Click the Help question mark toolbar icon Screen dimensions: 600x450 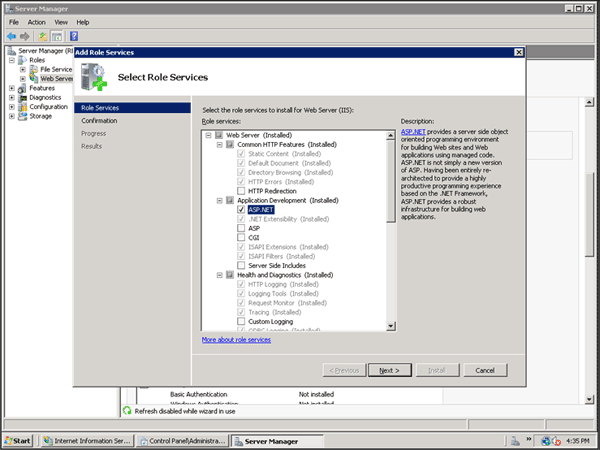point(74,36)
